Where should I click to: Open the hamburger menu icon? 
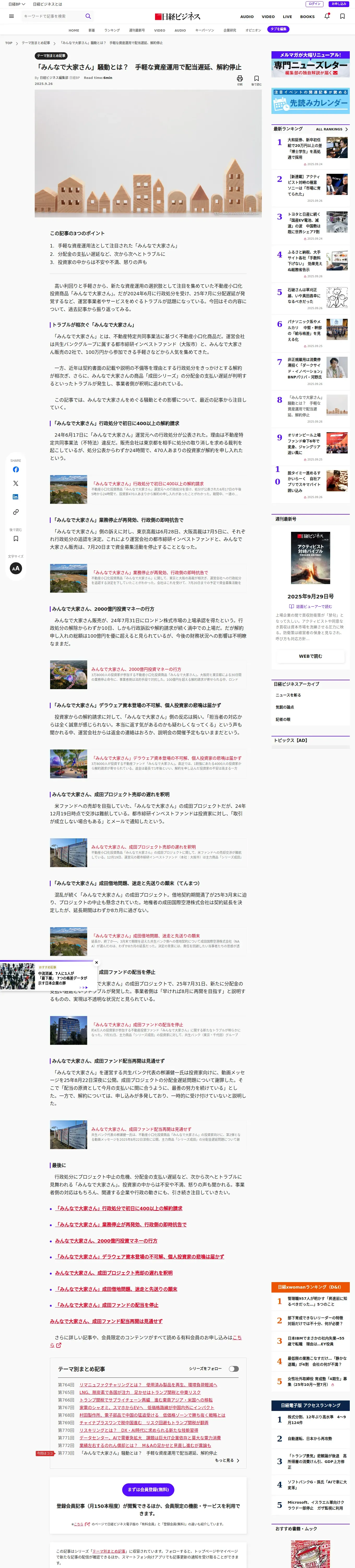point(11,16)
